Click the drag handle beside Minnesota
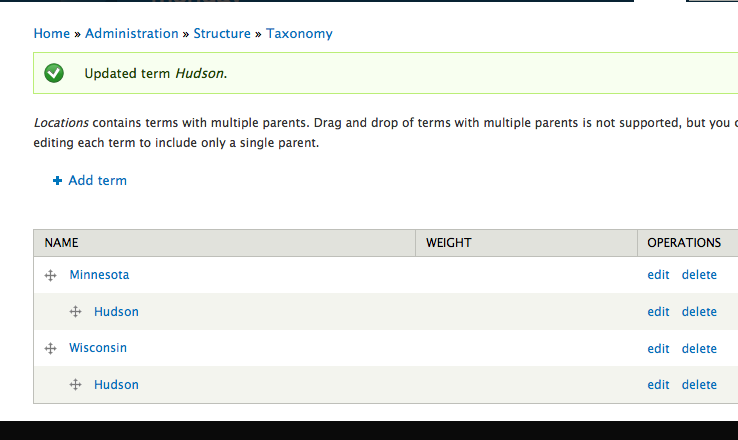The image size is (738, 440). (50, 275)
